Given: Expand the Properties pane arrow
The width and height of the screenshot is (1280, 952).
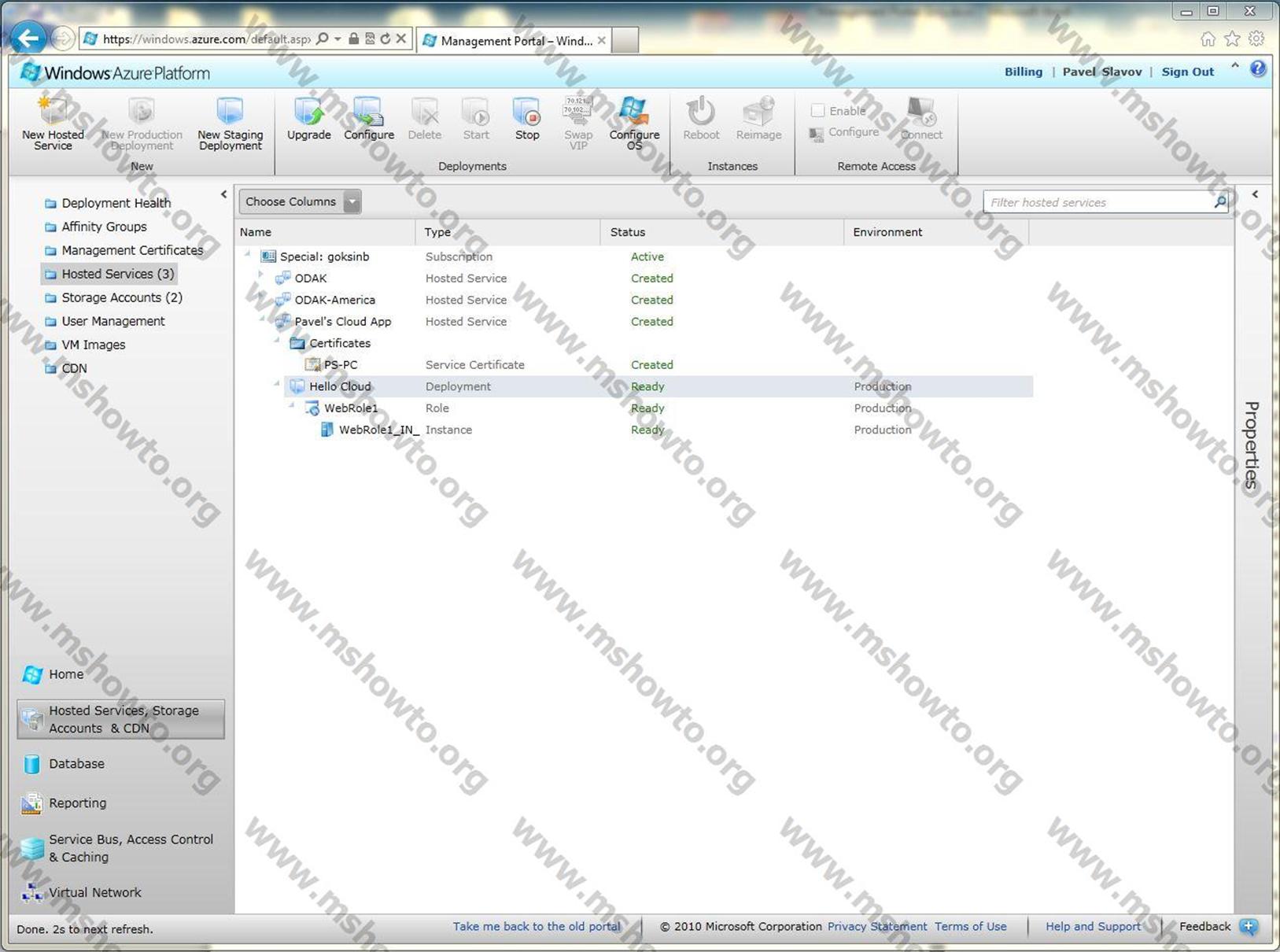Looking at the screenshot, I should (x=1255, y=194).
